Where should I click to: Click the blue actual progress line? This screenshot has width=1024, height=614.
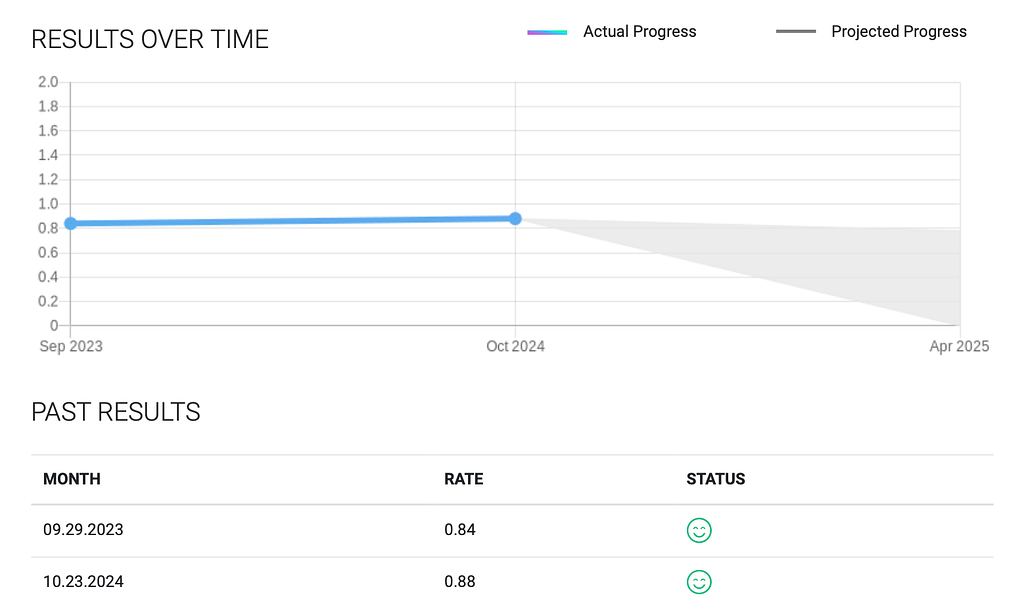coord(293,221)
